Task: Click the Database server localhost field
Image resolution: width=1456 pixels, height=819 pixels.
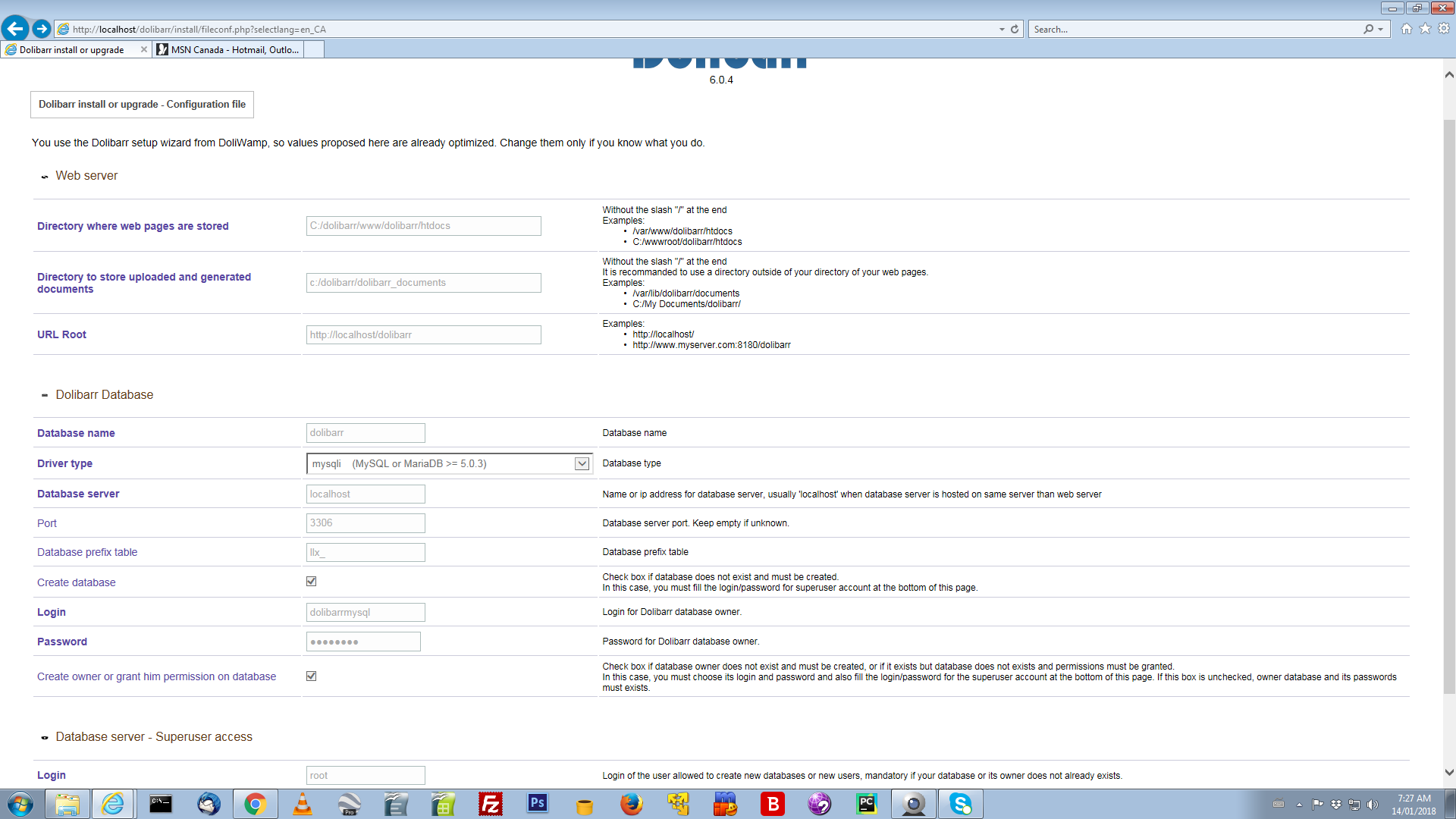Action: click(366, 494)
